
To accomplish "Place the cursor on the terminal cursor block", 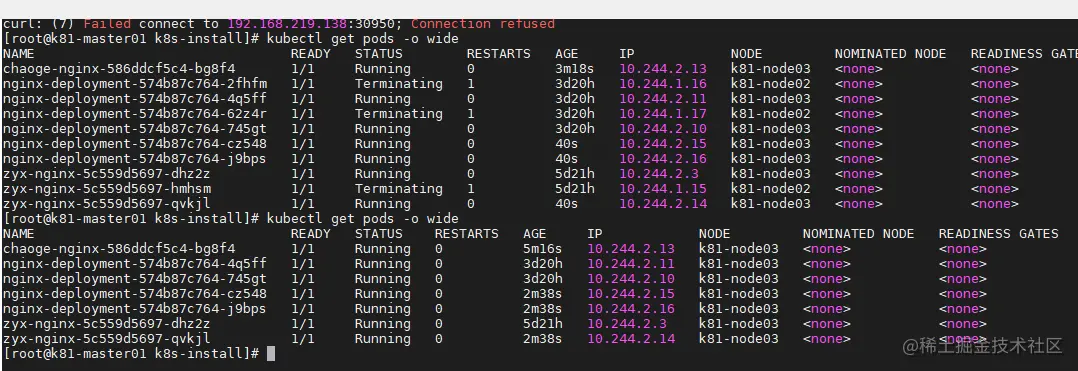I will 271,354.
